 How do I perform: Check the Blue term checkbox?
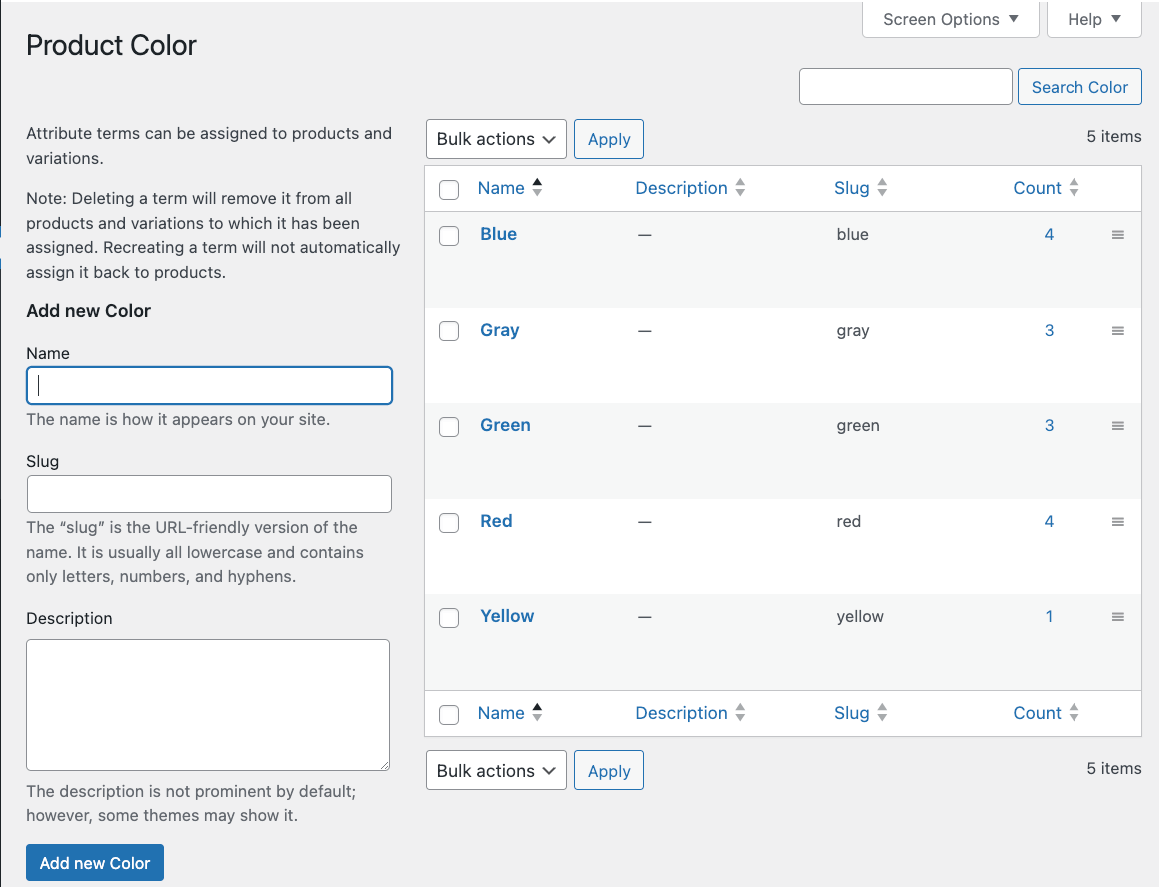449,236
